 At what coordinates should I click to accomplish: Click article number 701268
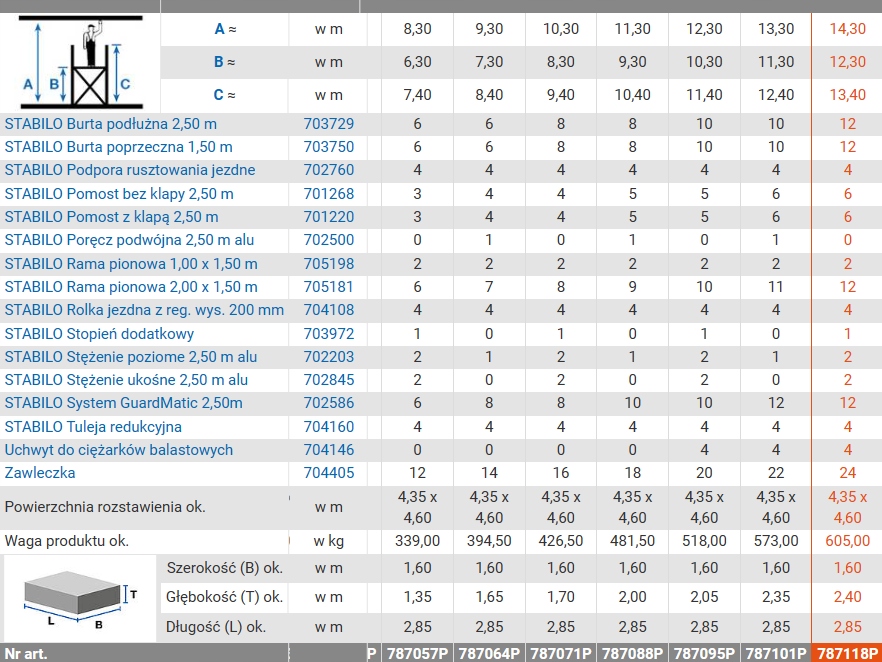pyautogui.click(x=329, y=194)
